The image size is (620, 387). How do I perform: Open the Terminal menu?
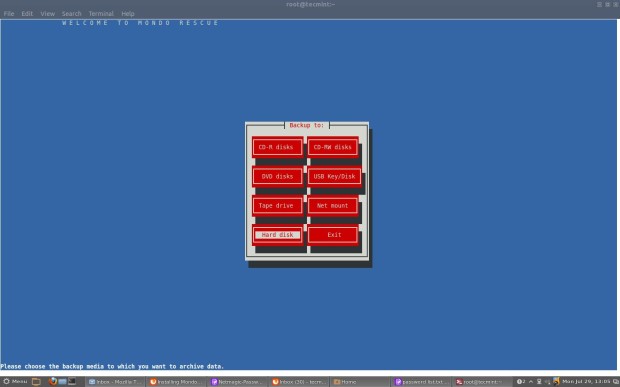(101, 13)
